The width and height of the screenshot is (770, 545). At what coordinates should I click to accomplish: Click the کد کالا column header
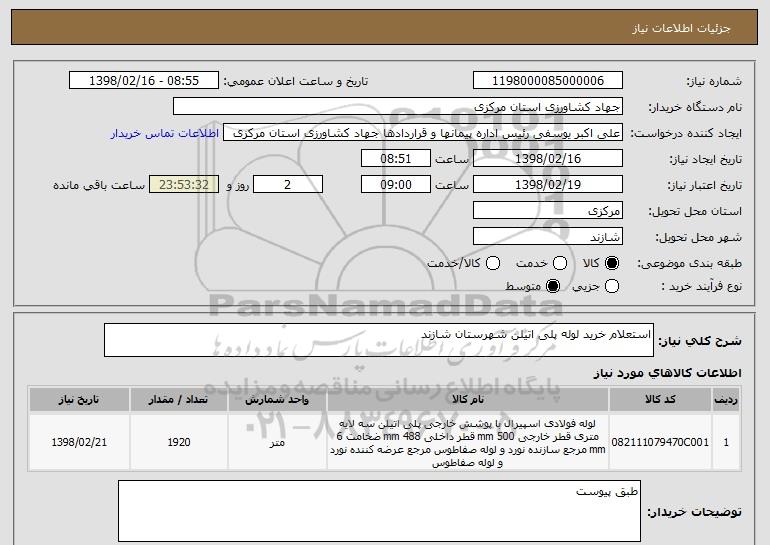click(660, 400)
